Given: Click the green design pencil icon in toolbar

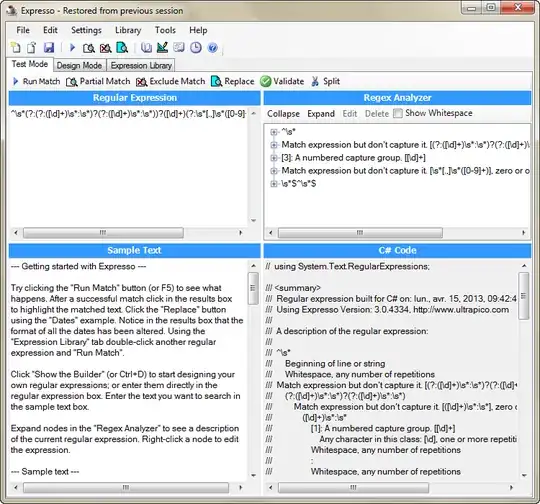Looking at the screenshot, I should click(162, 47).
